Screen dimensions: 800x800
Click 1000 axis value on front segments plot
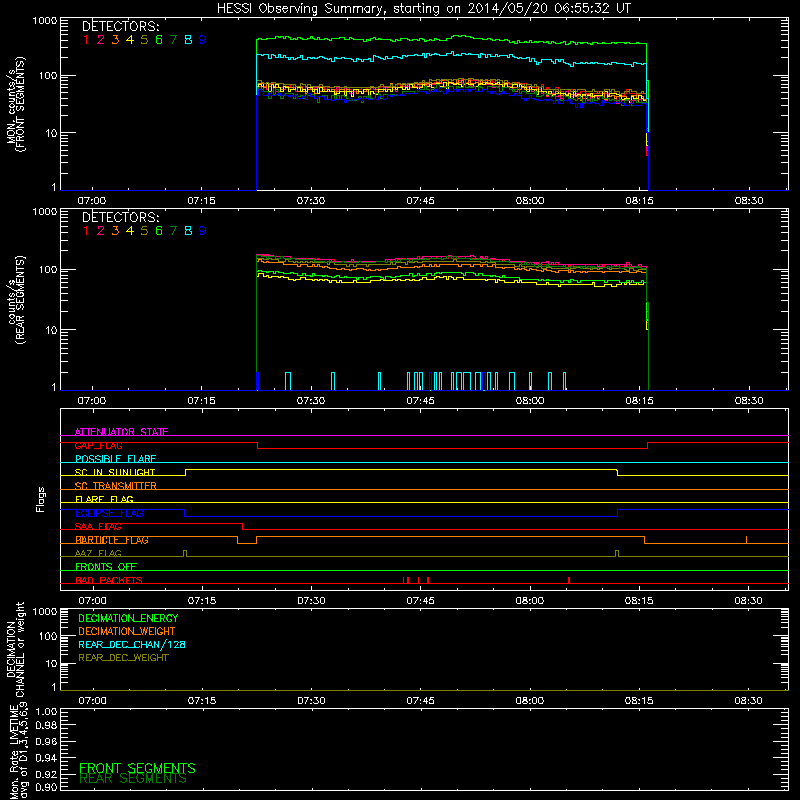44,21
